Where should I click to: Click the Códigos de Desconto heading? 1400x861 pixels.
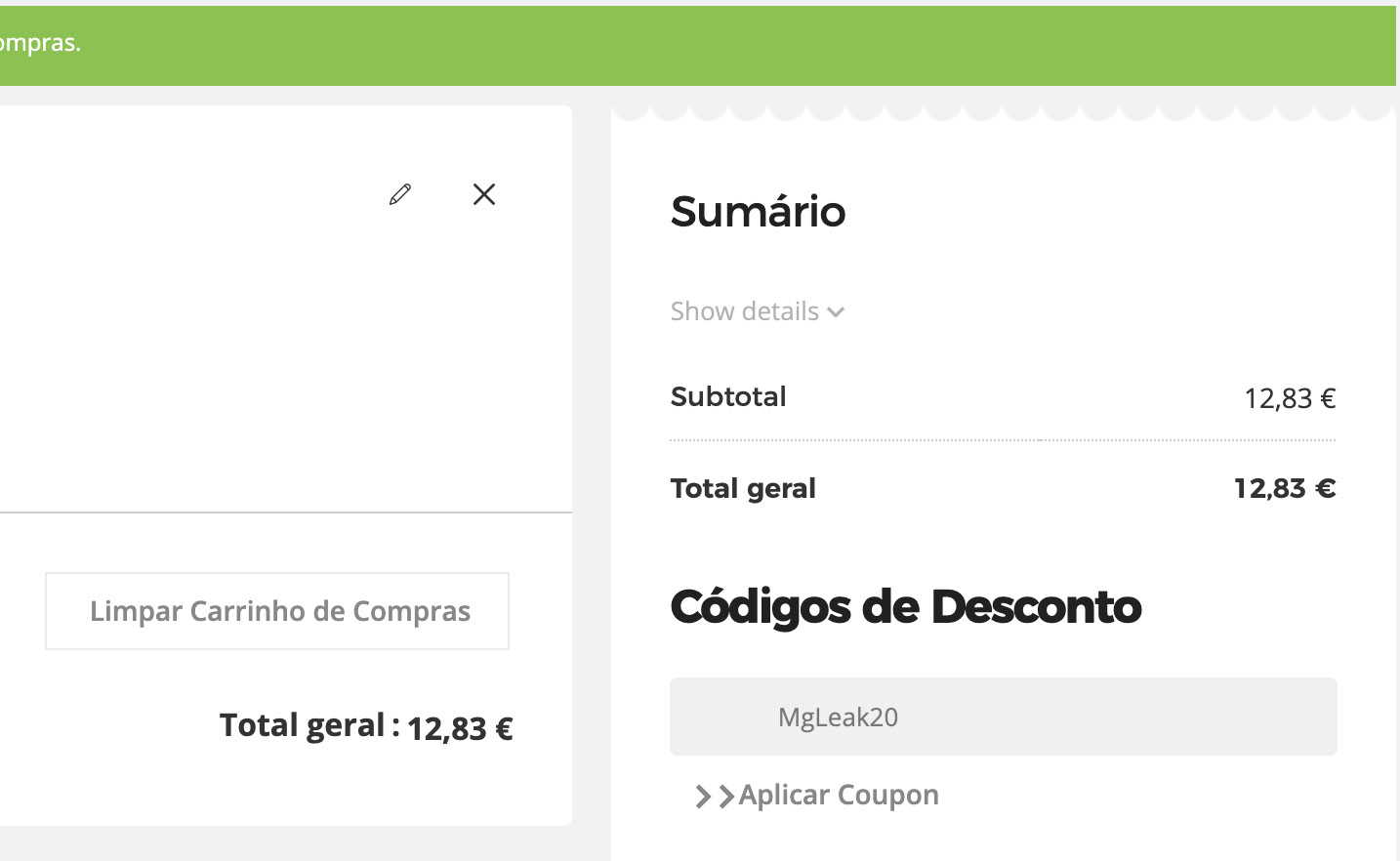[905, 607]
